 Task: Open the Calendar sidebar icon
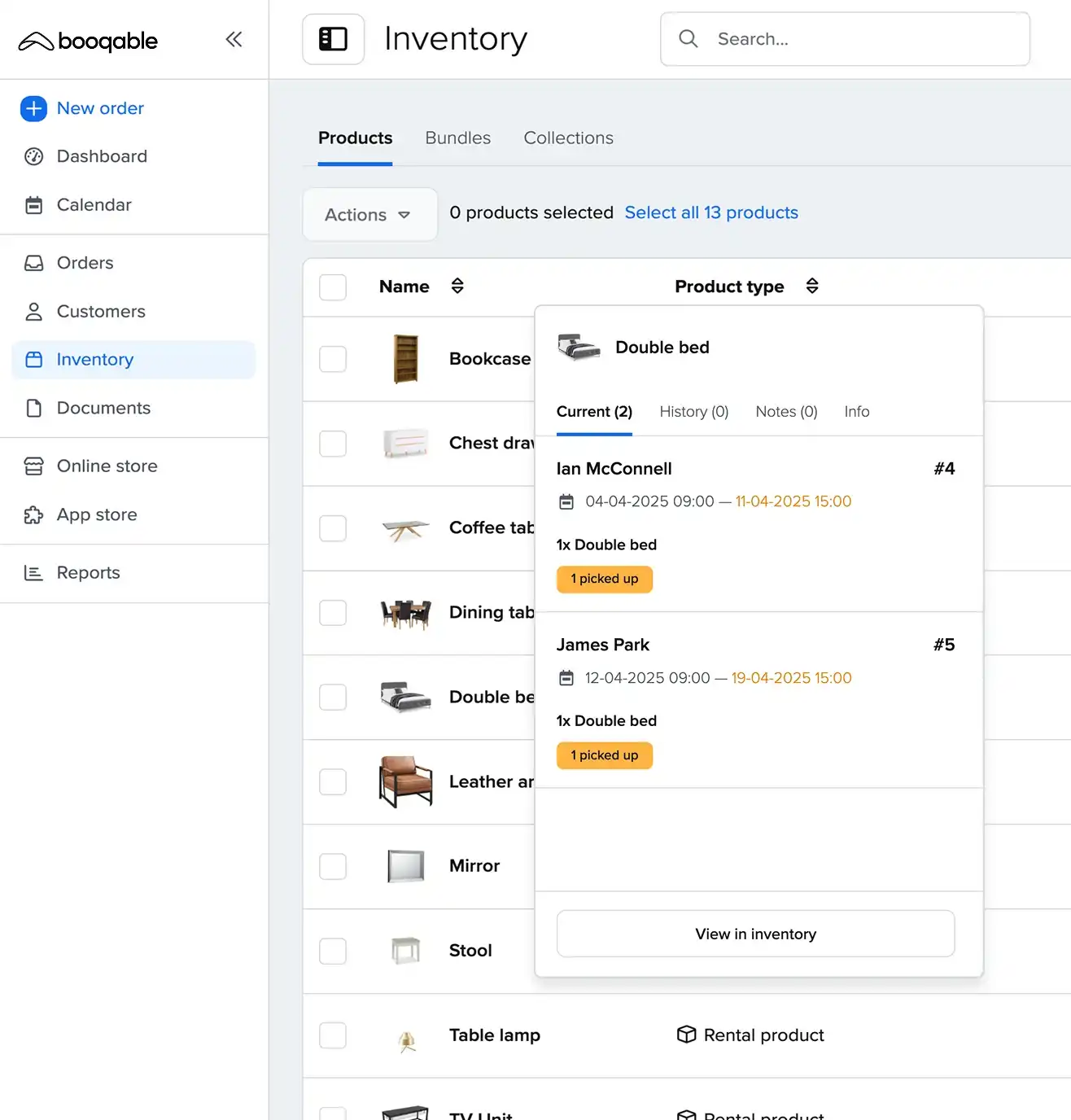tap(33, 205)
